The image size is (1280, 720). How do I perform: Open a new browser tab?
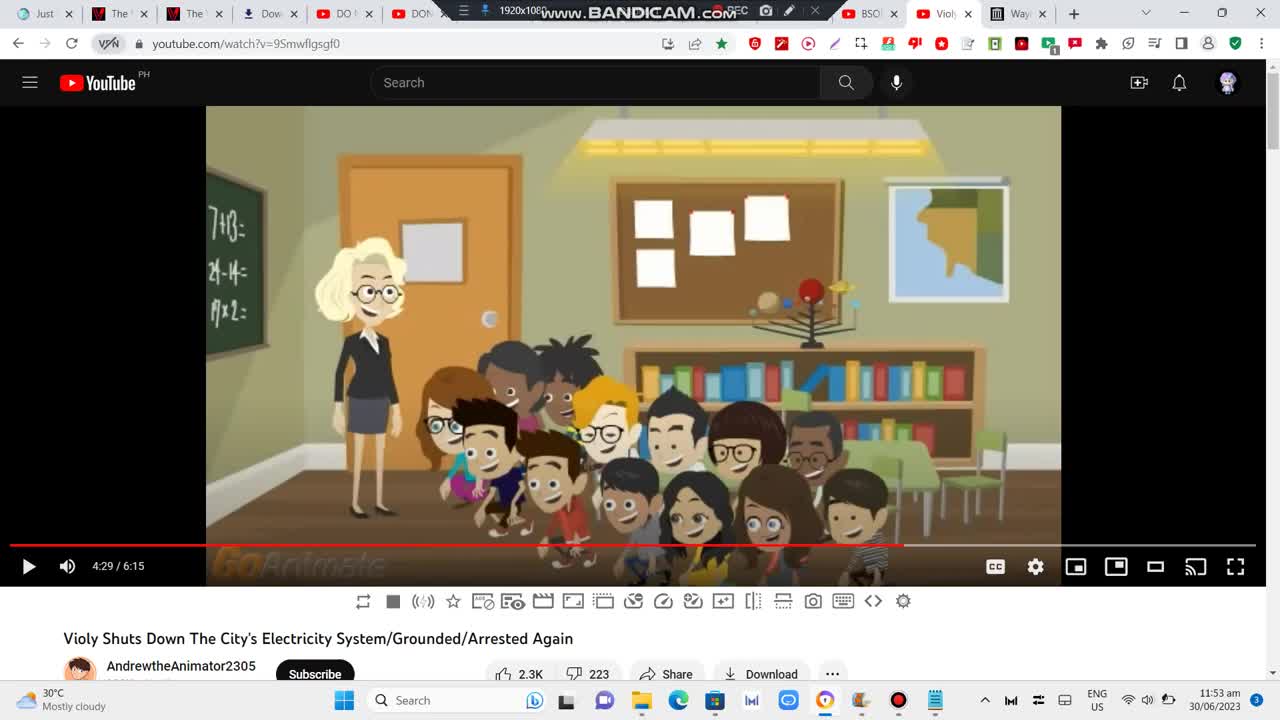pos(1074,14)
